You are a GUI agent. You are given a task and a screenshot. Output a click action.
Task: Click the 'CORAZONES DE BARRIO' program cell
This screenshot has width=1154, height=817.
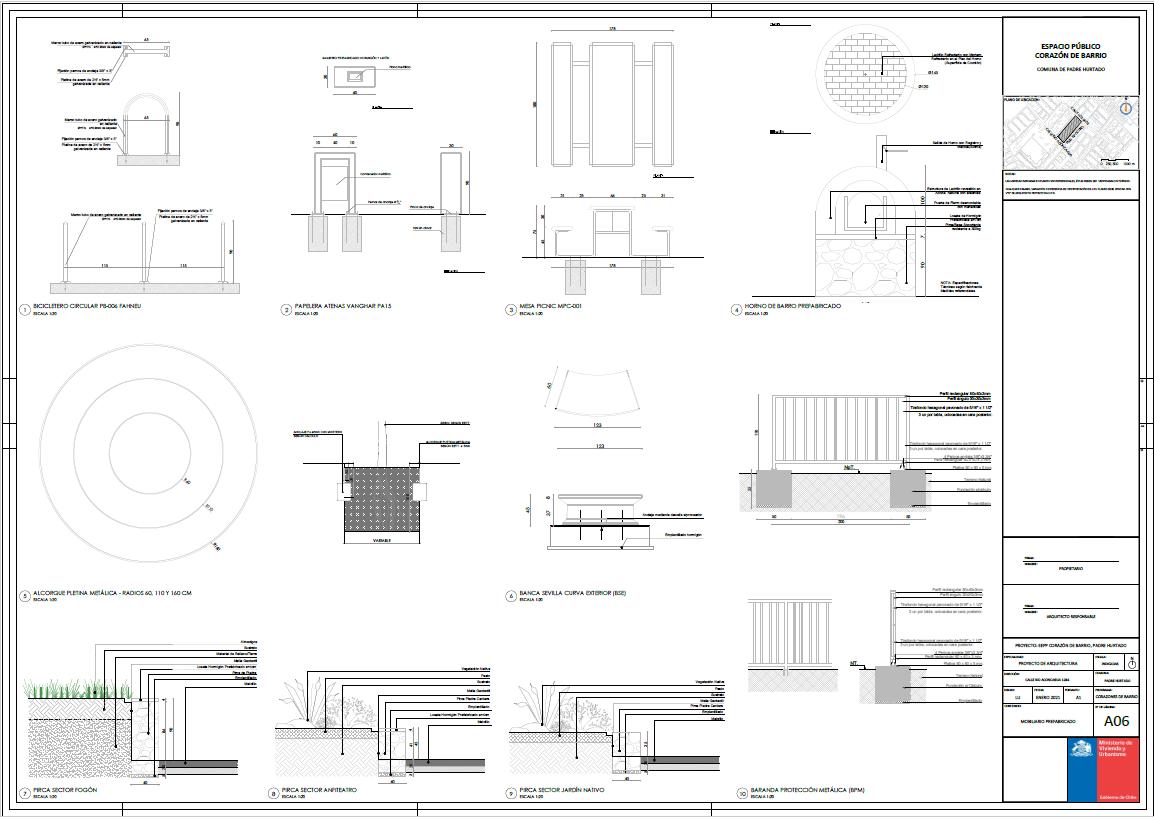click(x=1116, y=696)
